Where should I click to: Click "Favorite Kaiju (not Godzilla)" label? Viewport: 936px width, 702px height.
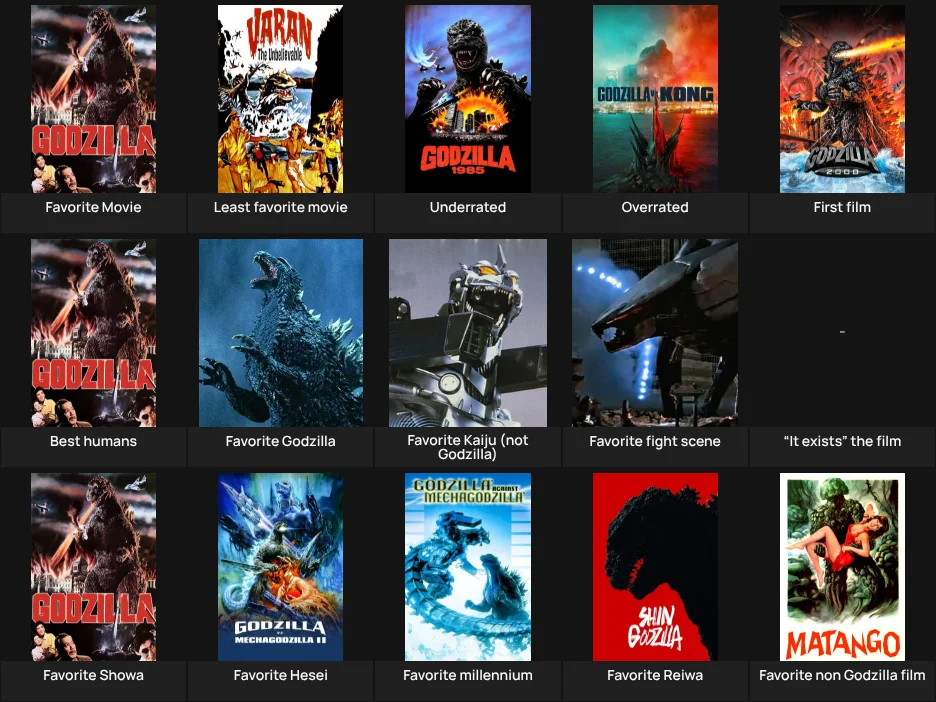coord(468,447)
